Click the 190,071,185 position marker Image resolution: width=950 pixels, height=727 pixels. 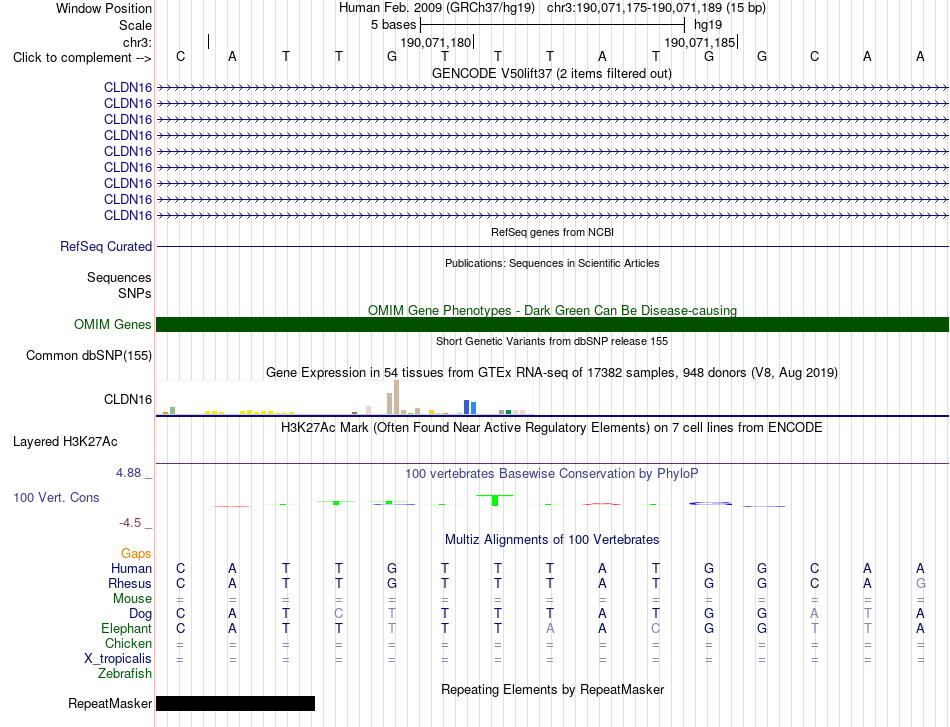coord(700,42)
